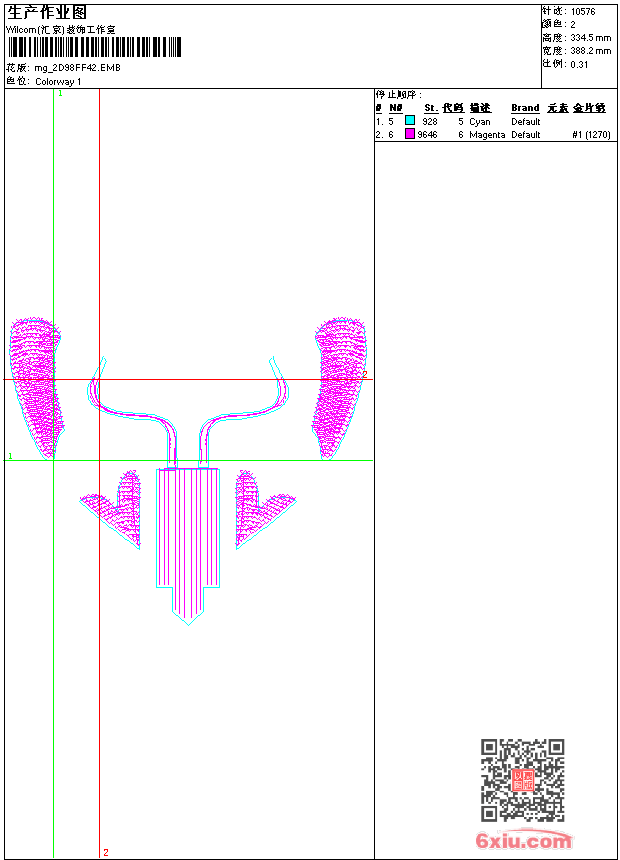Click the width value 388.2 mm
Viewport: 620px width, 860px height.
point(590,51)
